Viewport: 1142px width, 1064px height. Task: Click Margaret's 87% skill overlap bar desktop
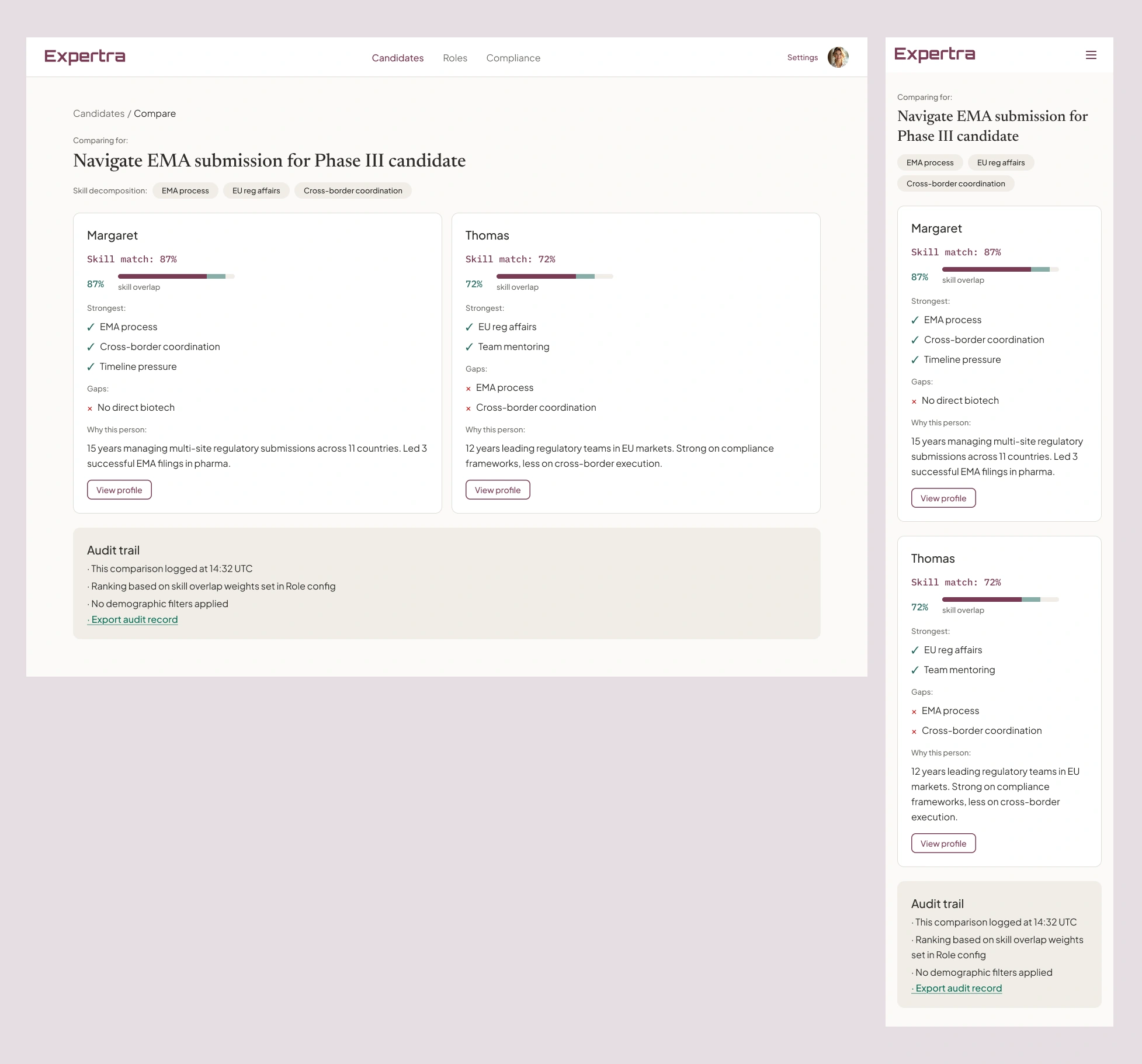pyautogui.click(x=176, y=276)
